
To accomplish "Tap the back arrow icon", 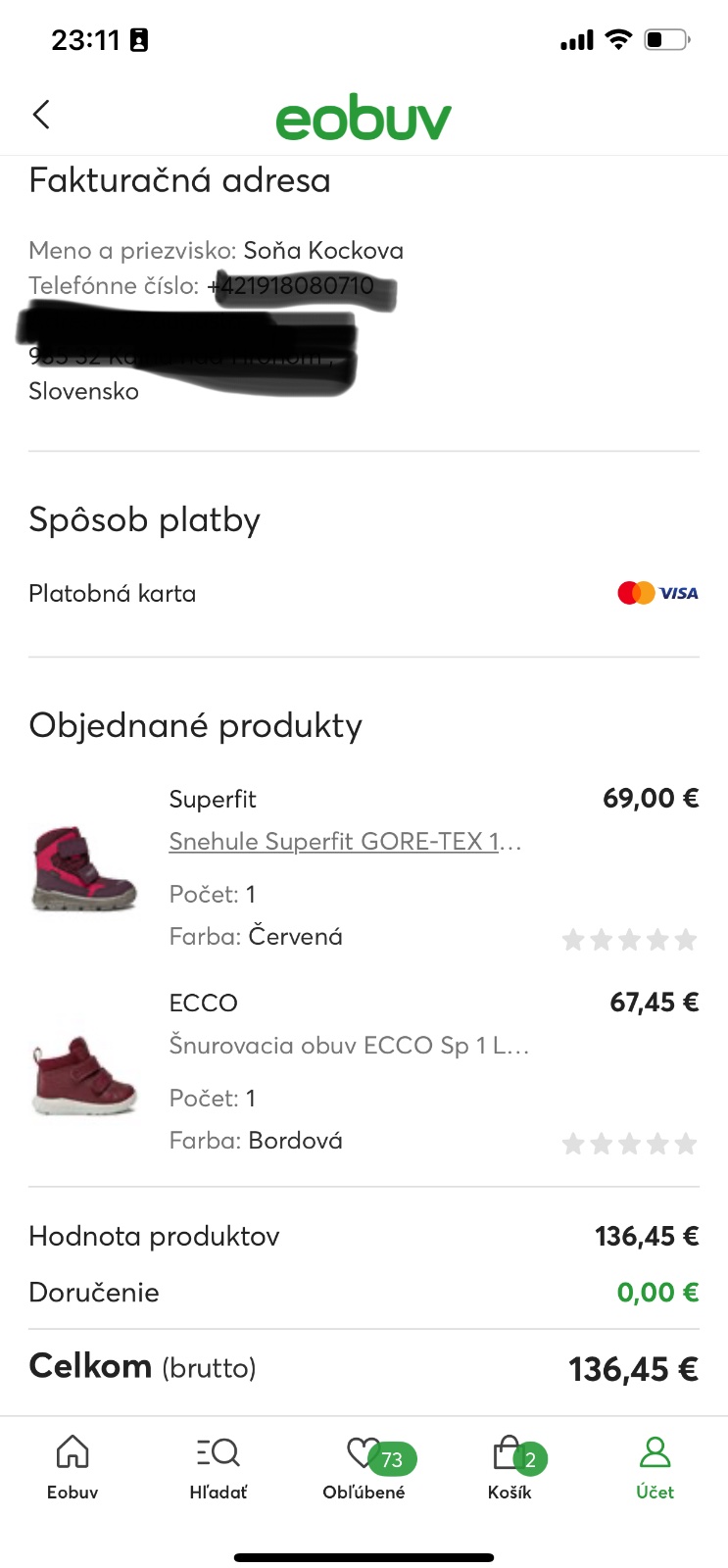I will 41,115.
